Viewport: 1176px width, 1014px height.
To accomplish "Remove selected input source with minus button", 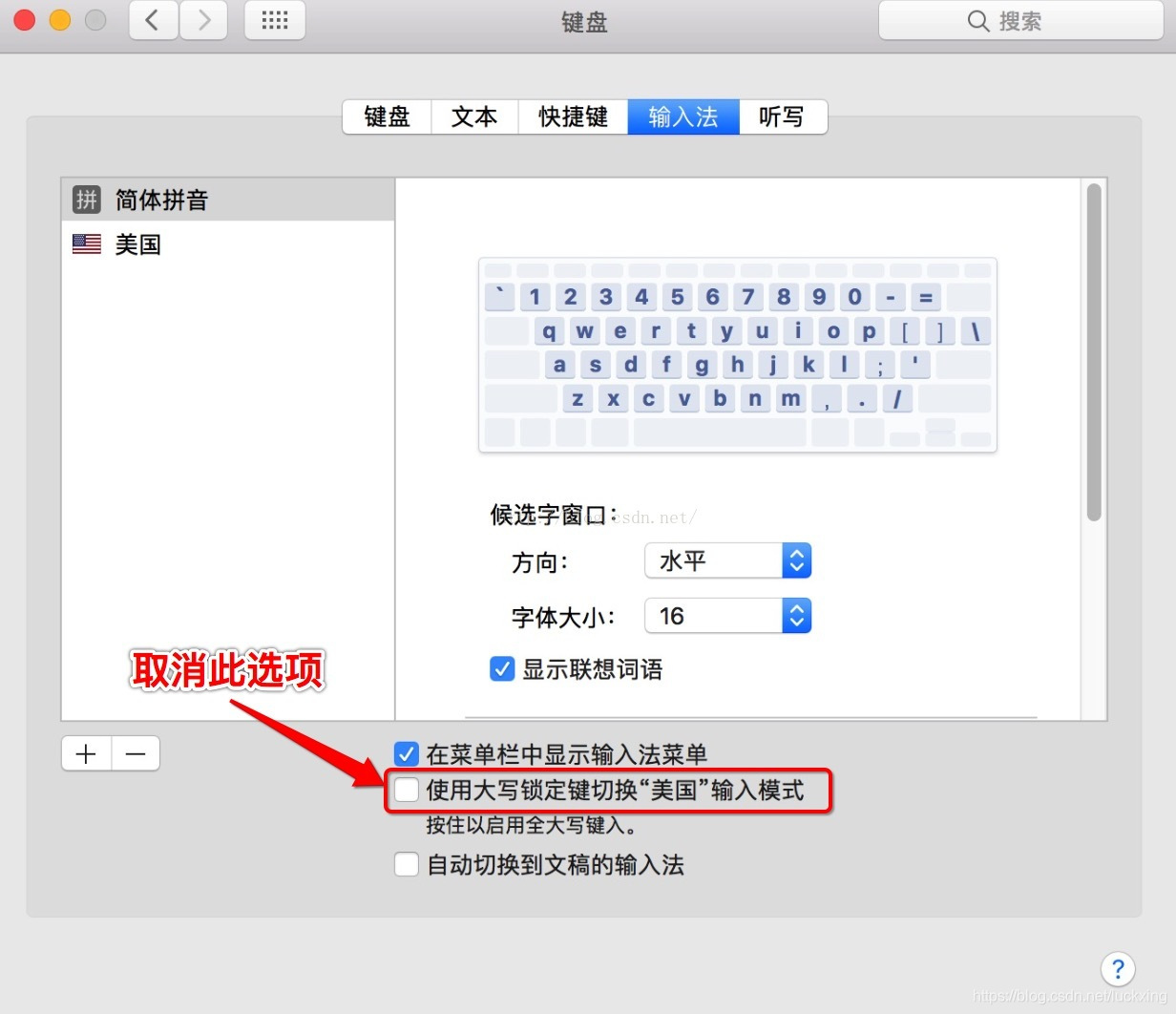I will click(136, 753).
